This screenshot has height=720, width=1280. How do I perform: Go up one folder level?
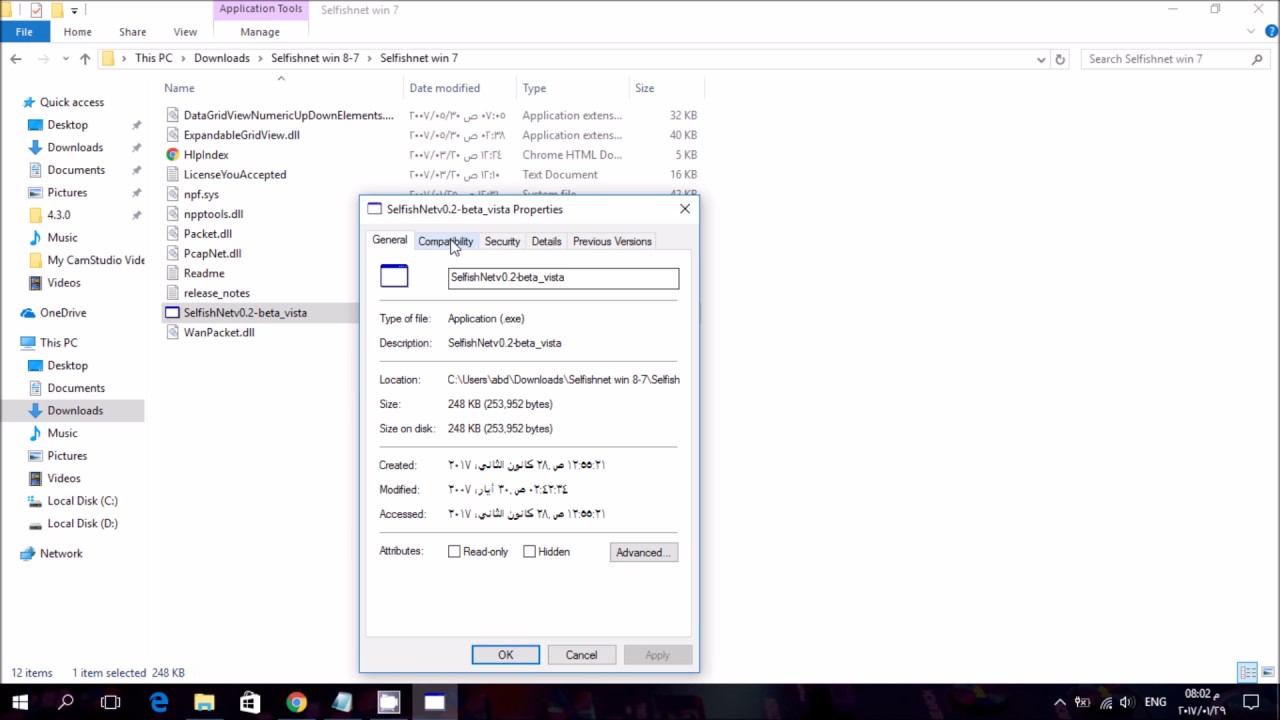click(85, 59)
